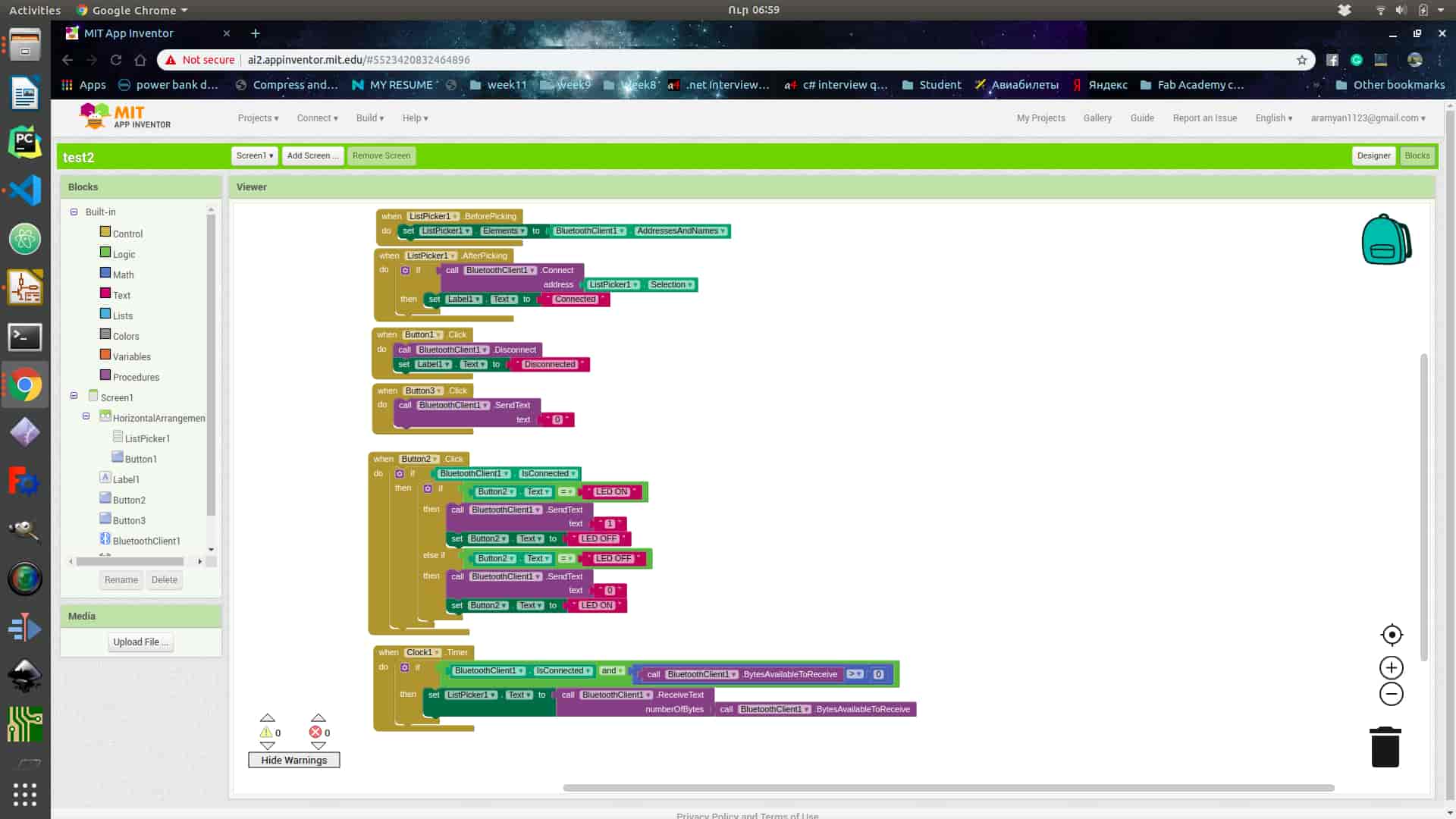Viewport: 1456px width, 819px height.
Task: Switch to Designer view
Action: pos(1373,155)
